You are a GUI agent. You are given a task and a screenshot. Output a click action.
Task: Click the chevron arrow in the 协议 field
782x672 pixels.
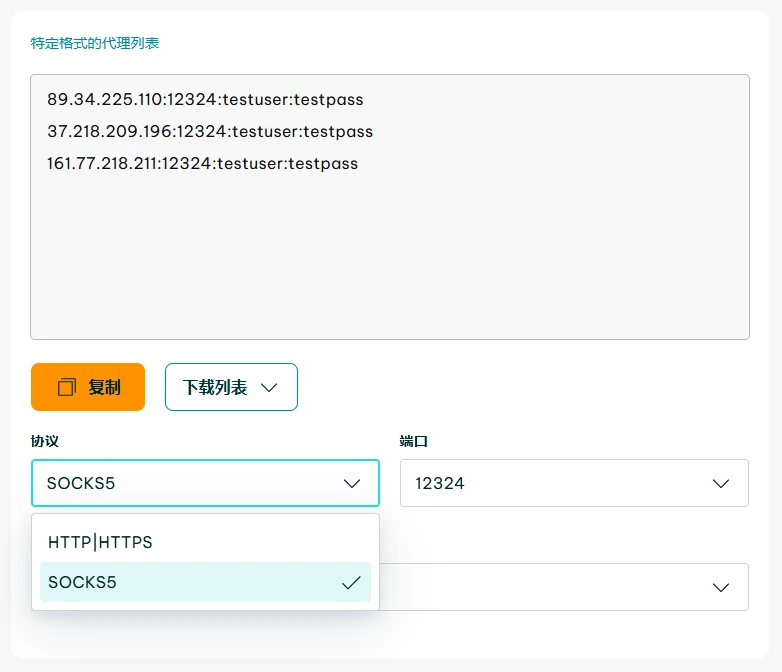pyautogui.click(x=352, y=483)
